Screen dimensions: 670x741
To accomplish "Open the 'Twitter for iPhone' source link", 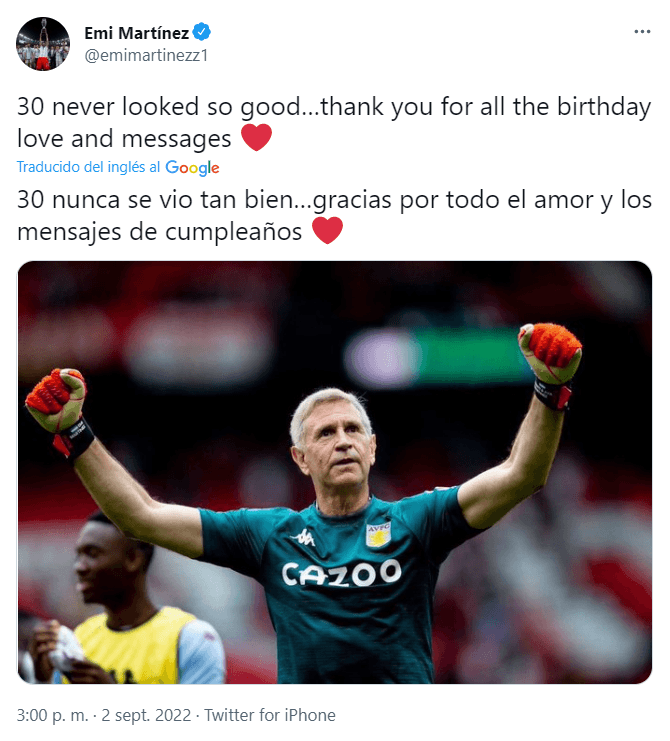I will [x=270, y=715].
